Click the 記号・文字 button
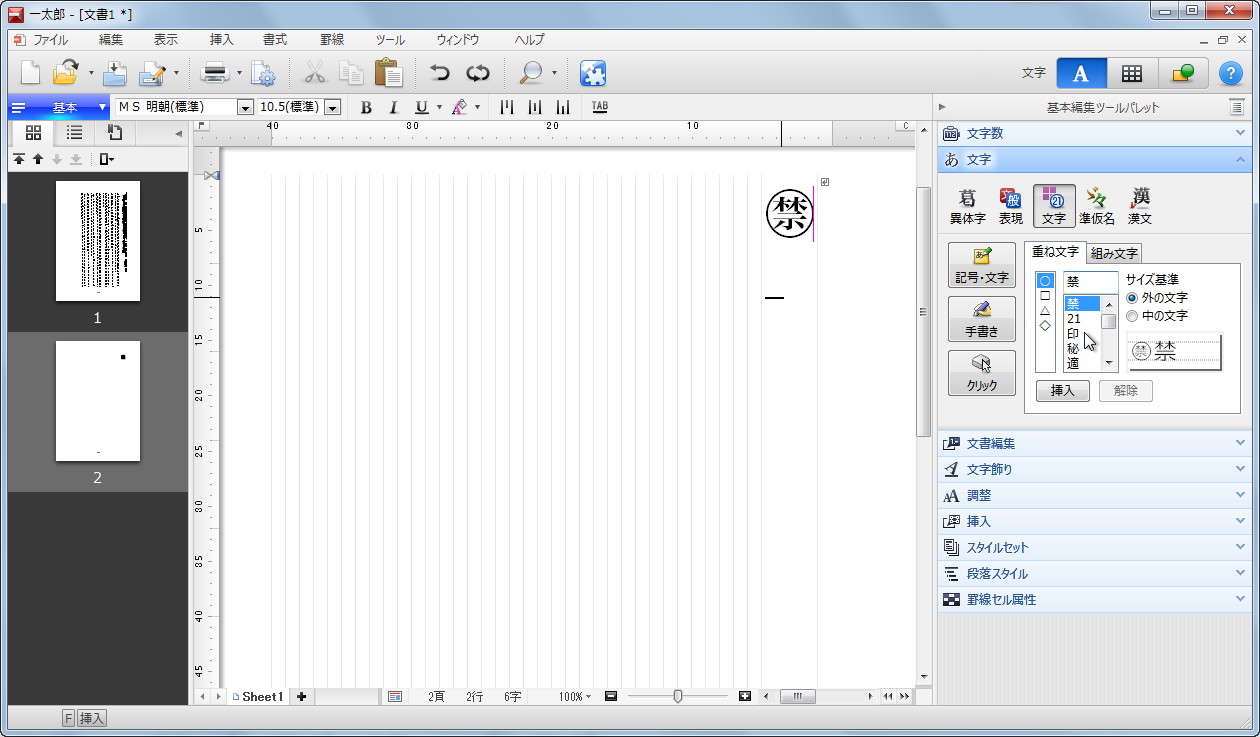Screen dimensions: 1260x737 (982, 266)
